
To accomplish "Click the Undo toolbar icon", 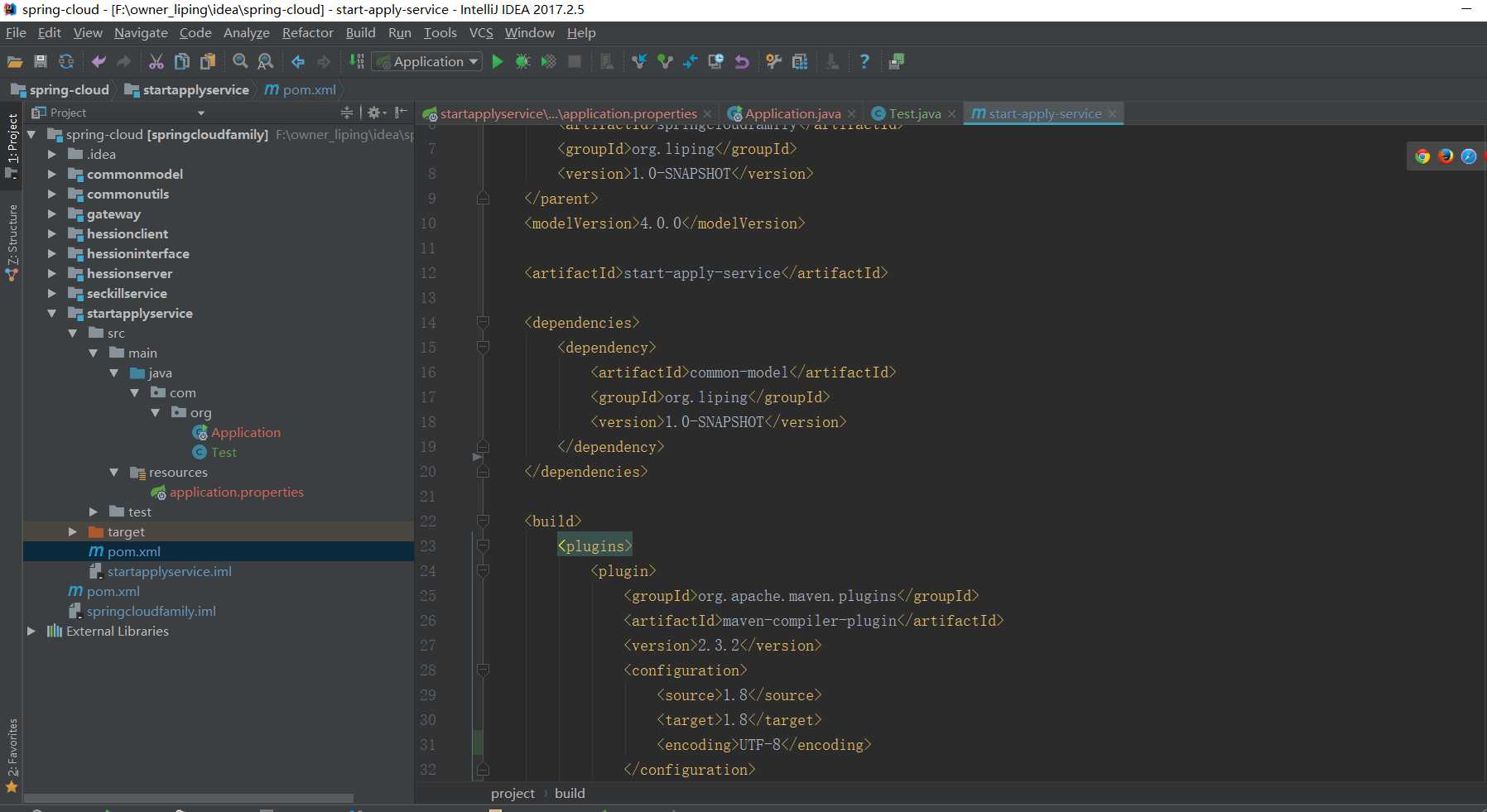I will pos(99,61).
